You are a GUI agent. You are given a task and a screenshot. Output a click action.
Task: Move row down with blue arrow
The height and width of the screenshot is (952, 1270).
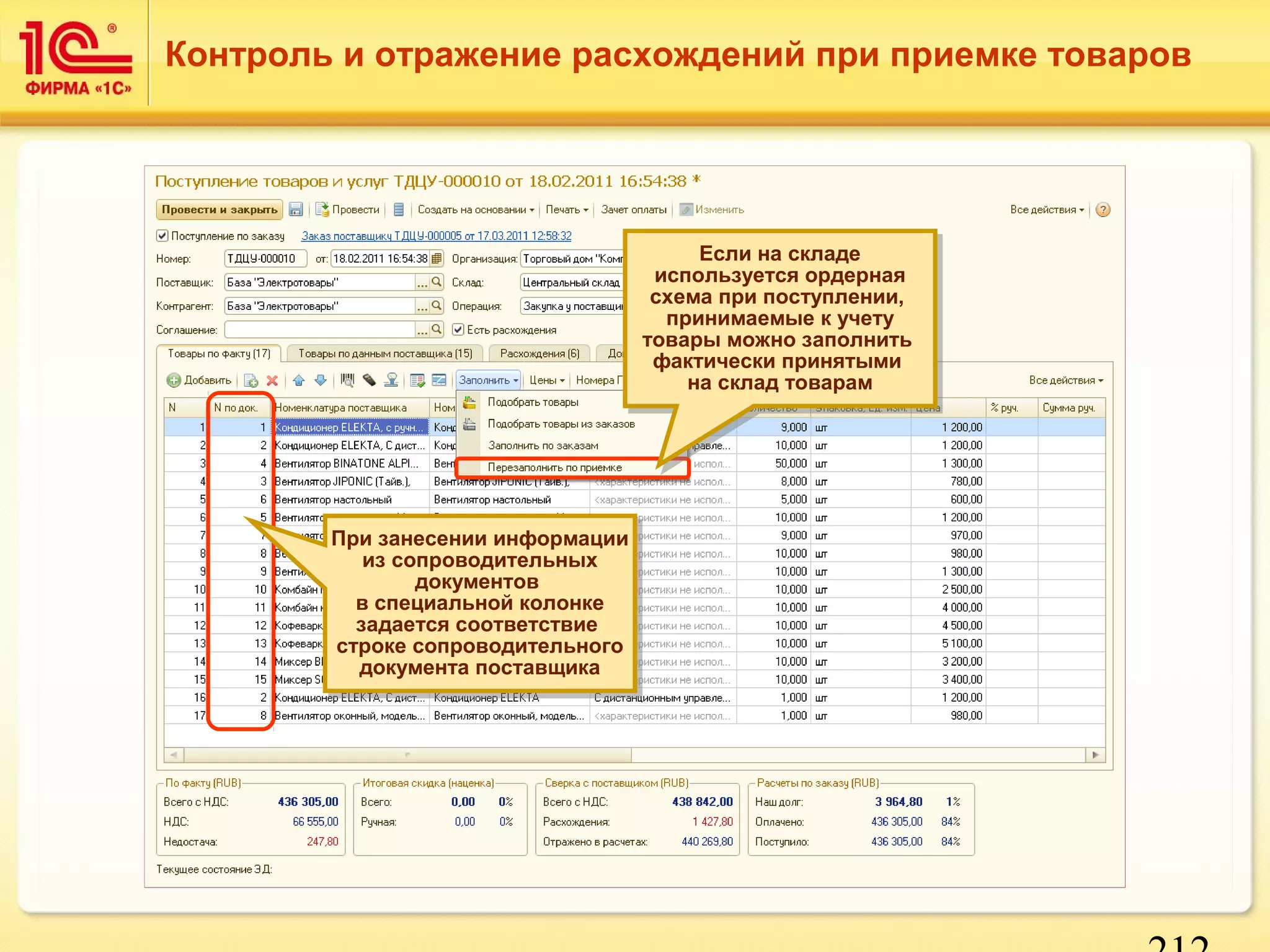[x=321, y=380]
